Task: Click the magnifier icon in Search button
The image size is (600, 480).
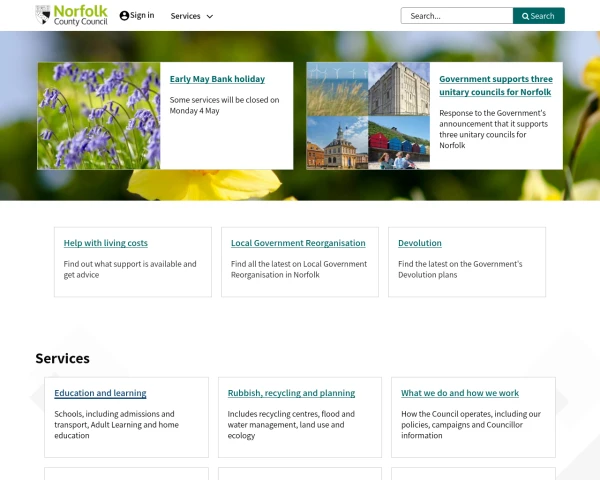Action: click(x=525, y=16)
